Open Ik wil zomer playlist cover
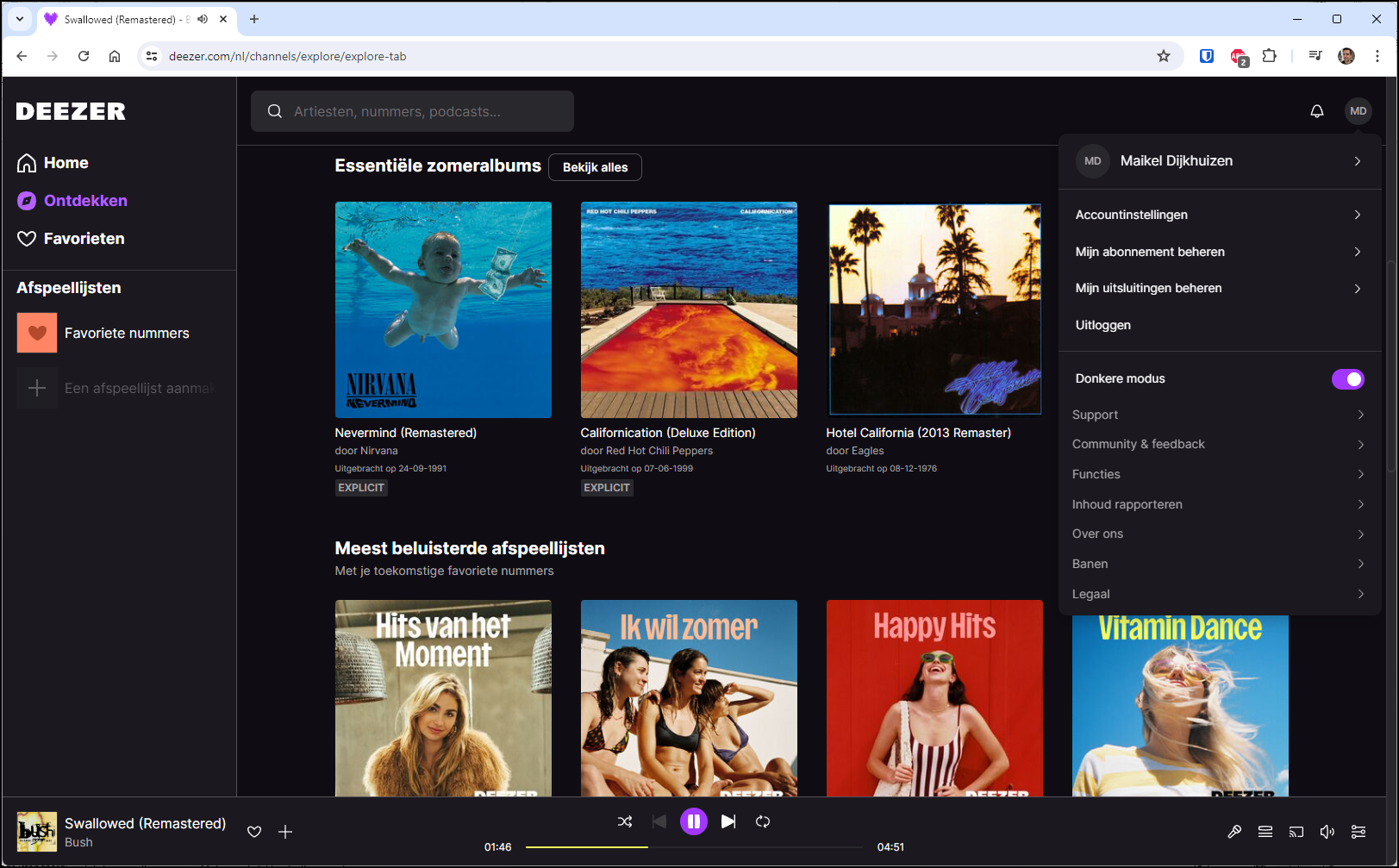The image size is (1399, 868). coord(689,698)
